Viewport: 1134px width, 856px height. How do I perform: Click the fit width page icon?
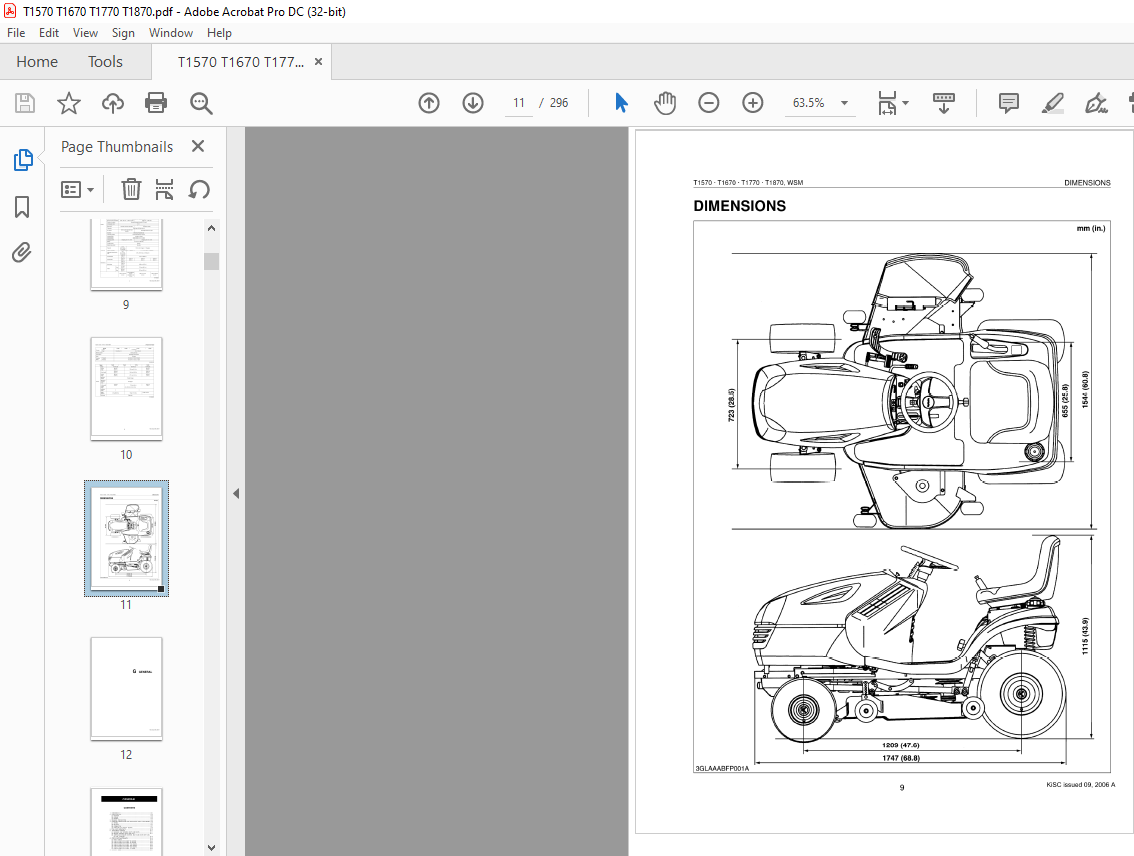(887, 103)
